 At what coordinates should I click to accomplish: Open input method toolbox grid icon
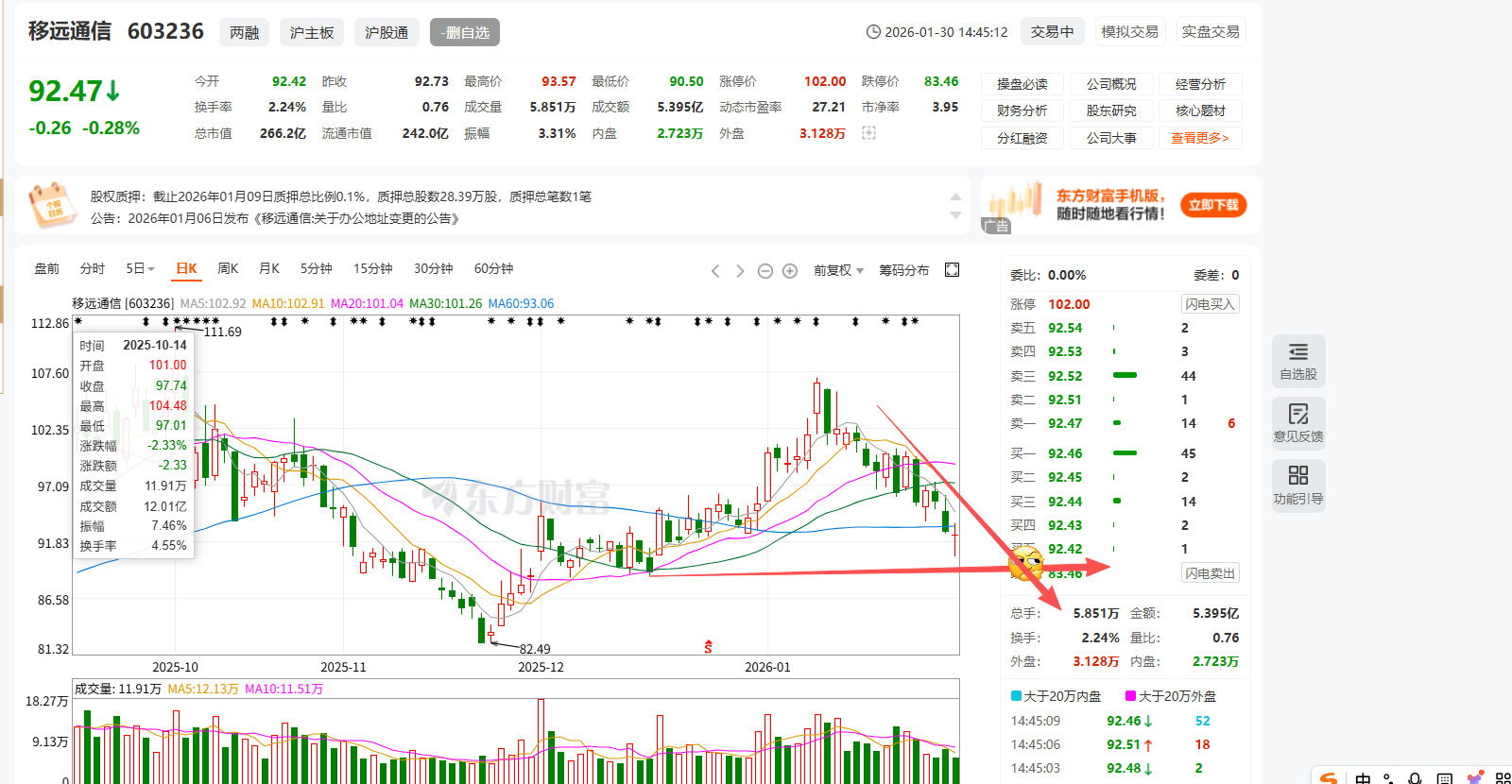[1503, 778]
